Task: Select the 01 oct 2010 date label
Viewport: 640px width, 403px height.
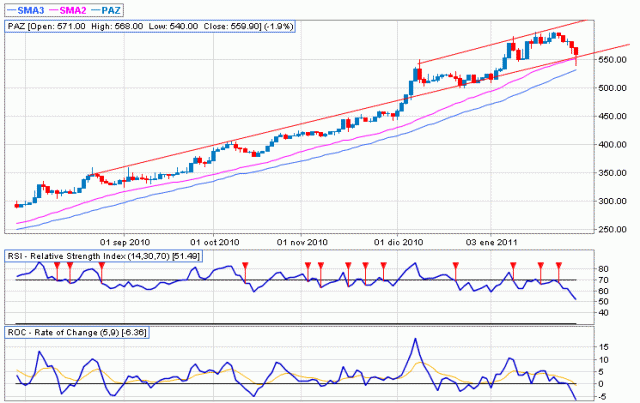Action: [214, 243]
